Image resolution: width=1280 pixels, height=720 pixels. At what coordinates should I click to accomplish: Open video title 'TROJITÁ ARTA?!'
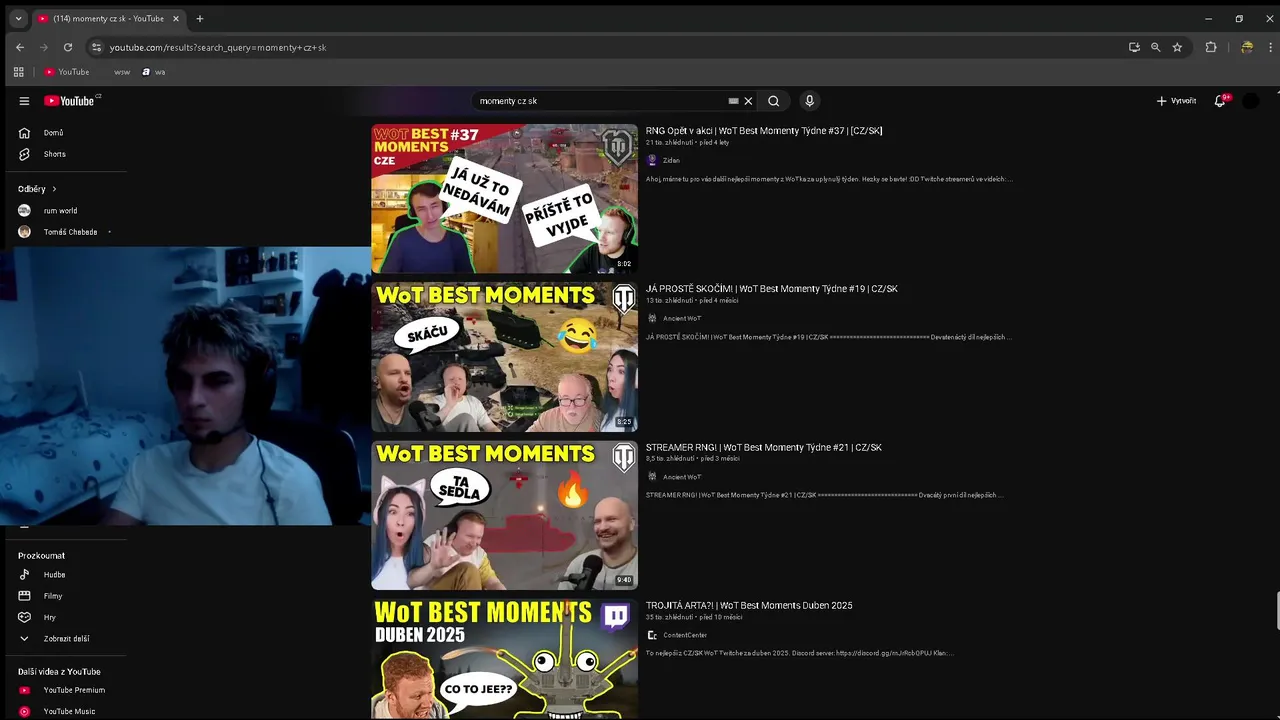pos(749,605)
